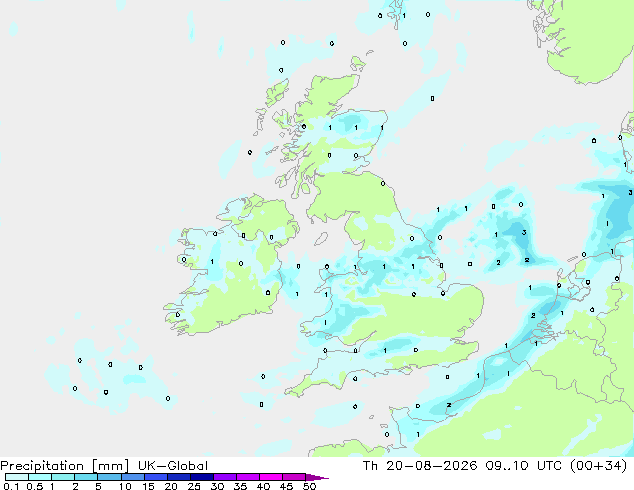Viewport: 634px width, 490px height.
Task: Click the 45–50 mm legend swatch
Action: point(294,477)
